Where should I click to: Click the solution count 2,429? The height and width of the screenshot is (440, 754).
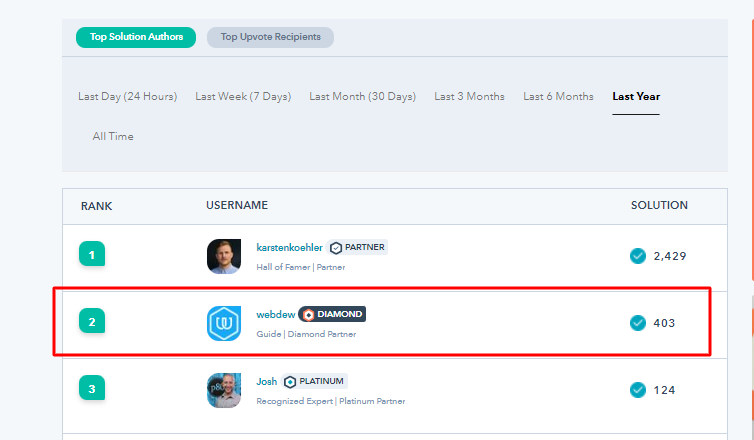[x=669, y=256]
